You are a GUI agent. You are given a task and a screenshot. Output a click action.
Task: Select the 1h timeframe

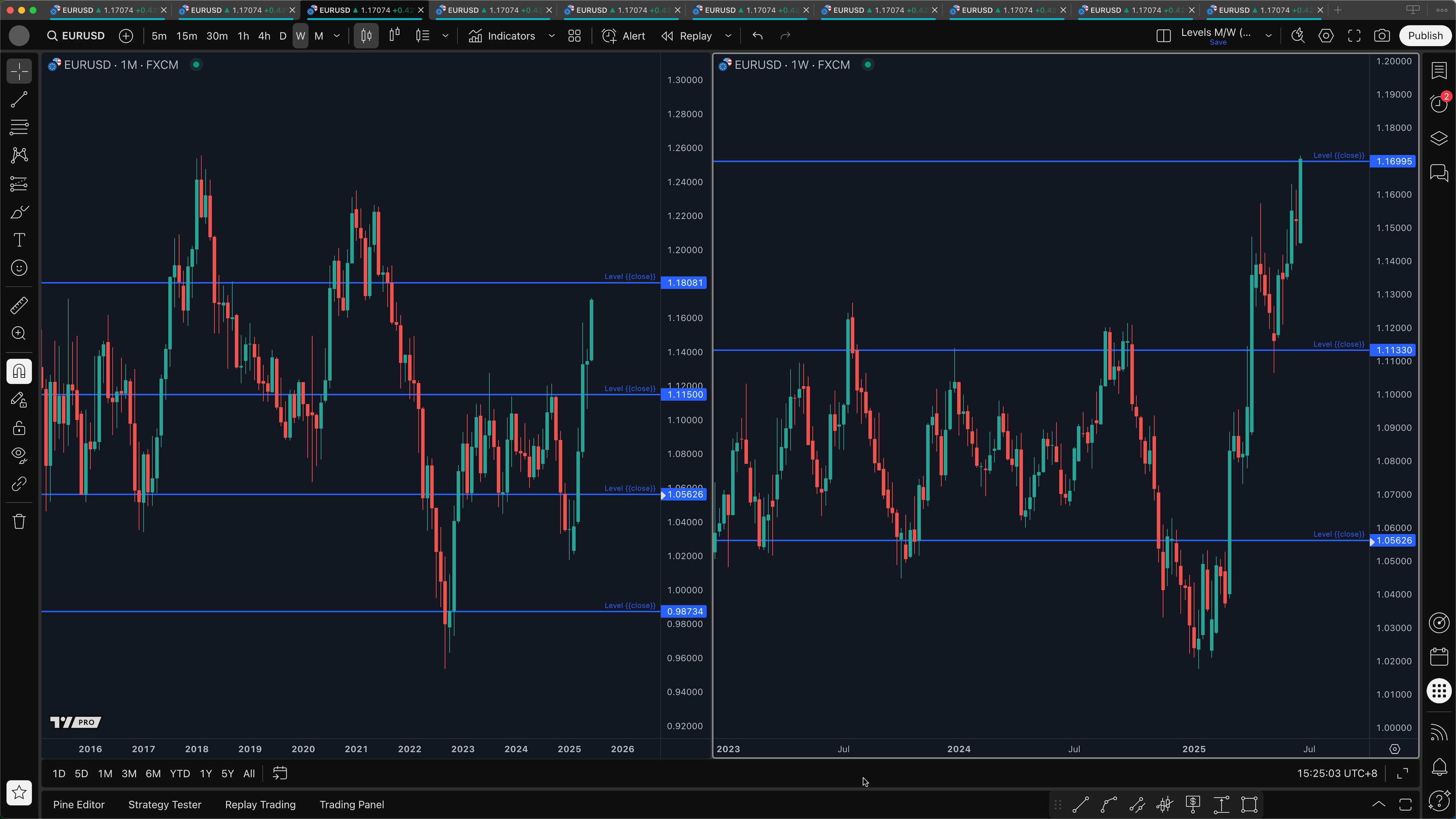click(243, 36)
